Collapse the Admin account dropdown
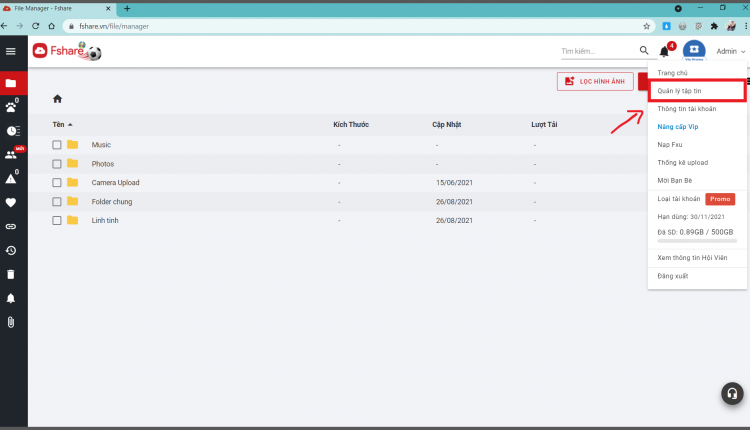 point(730,51)
